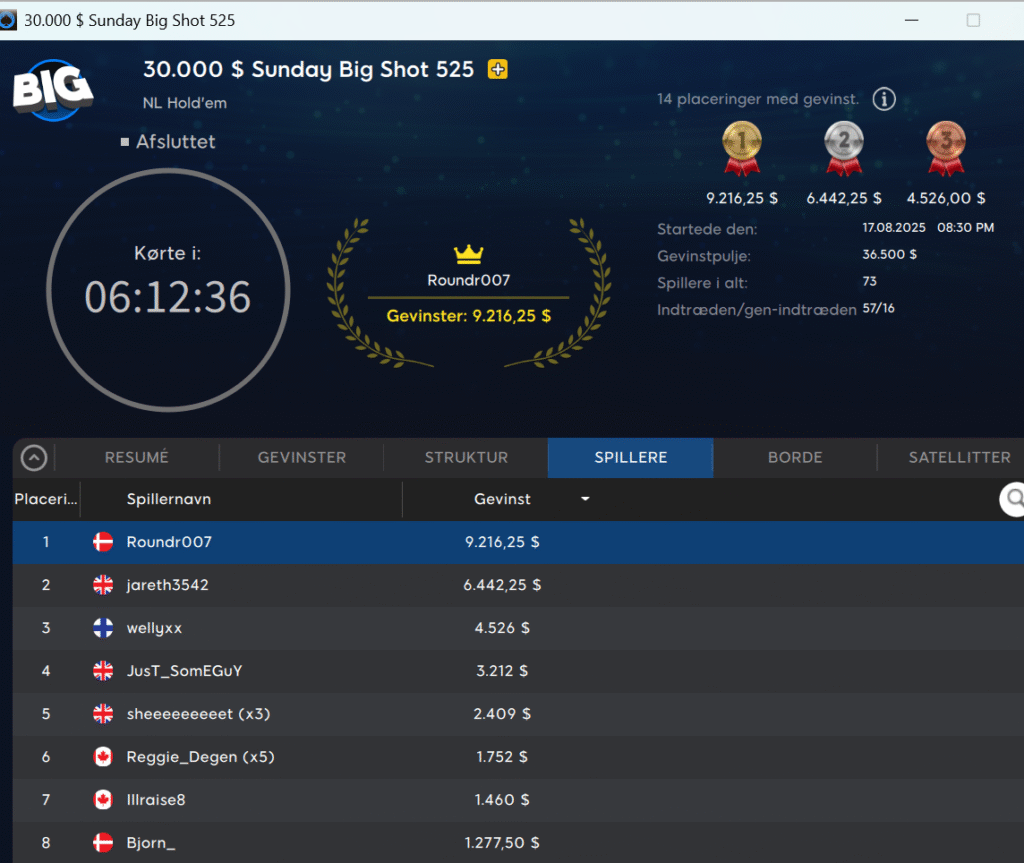Sort by the Spillernavn column header
The width and height of the screenshot is (1024, 863).
(x=169, y=499)
